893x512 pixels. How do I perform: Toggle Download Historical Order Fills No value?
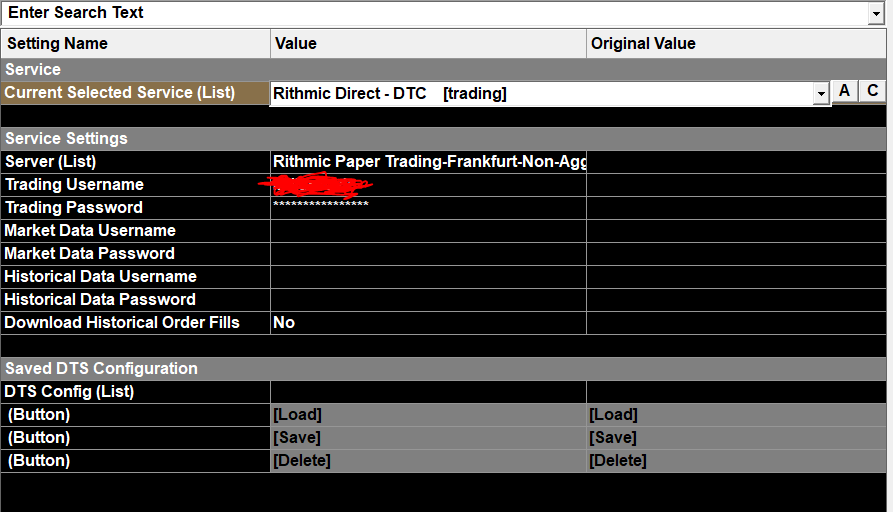(428, 323)
